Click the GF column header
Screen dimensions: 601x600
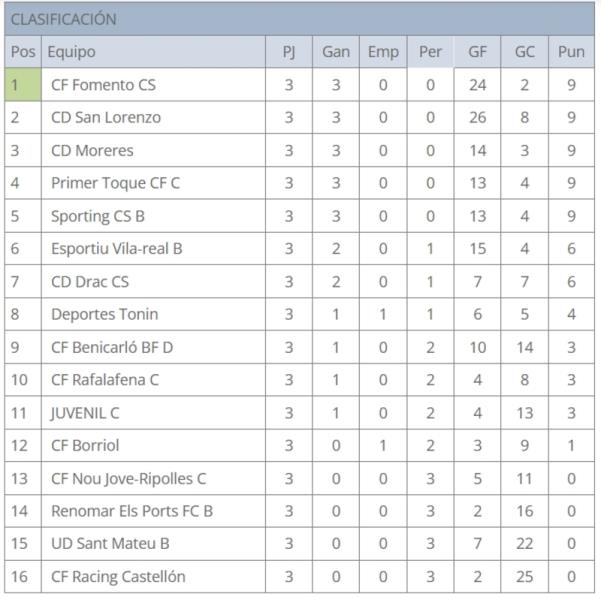[477, 52]
